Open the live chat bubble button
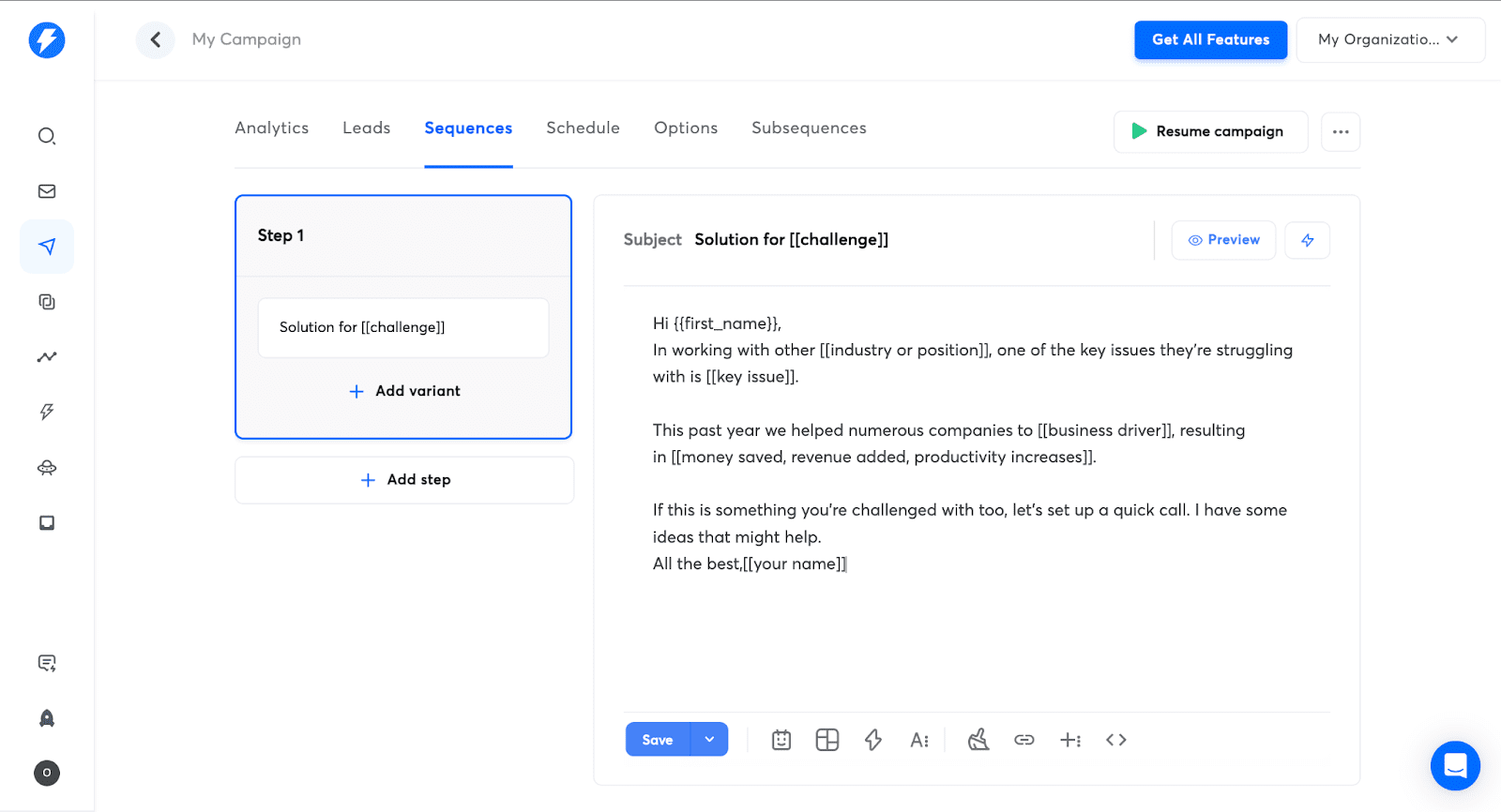The height and width of the screenshot is (812, 1501). point(1455,765)
